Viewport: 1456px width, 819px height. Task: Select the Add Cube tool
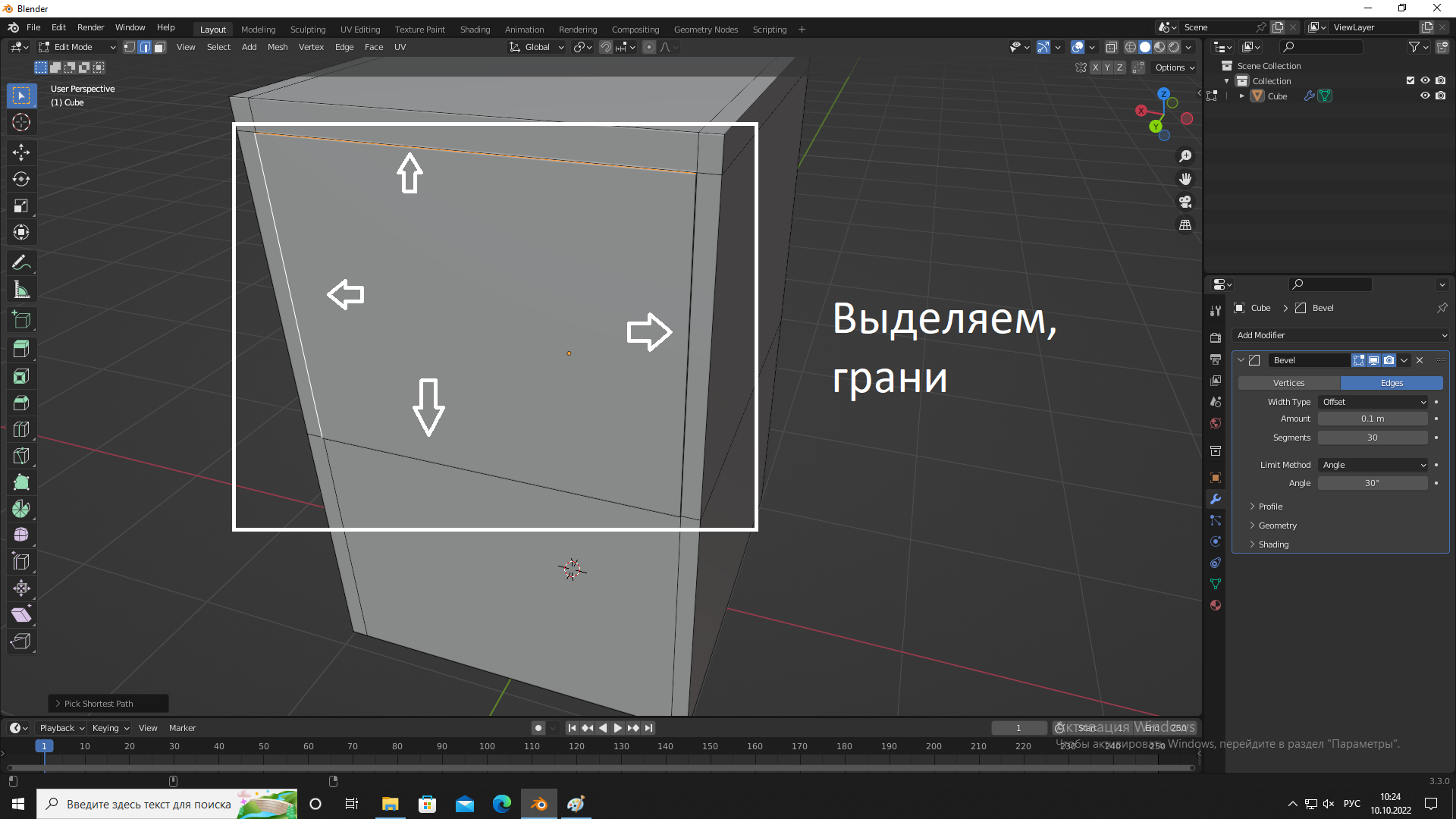(x=21, y=319)
